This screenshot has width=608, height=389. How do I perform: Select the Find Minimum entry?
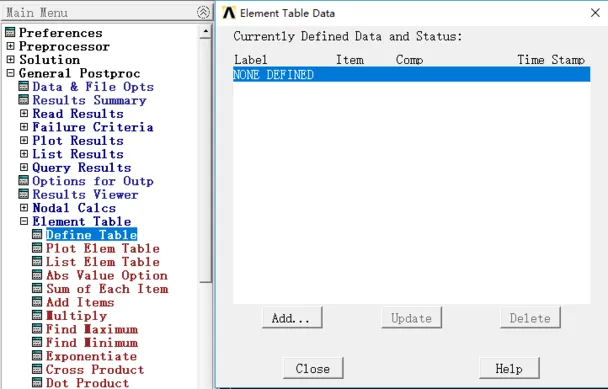click(92, 342)
